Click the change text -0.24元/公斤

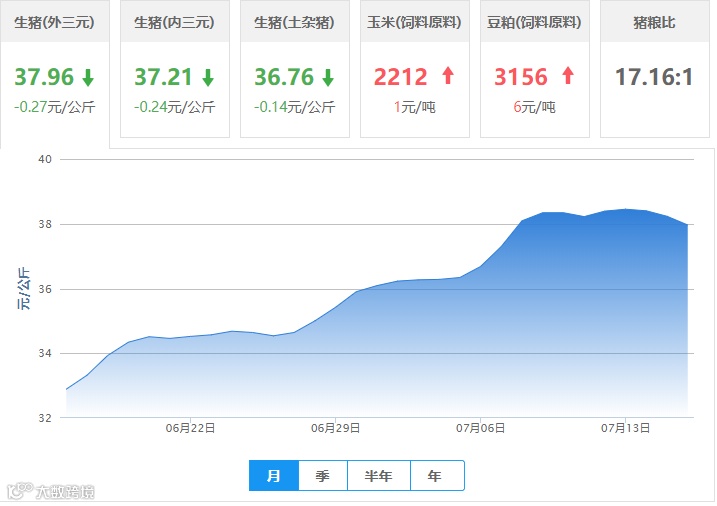(x=175, y=107)
